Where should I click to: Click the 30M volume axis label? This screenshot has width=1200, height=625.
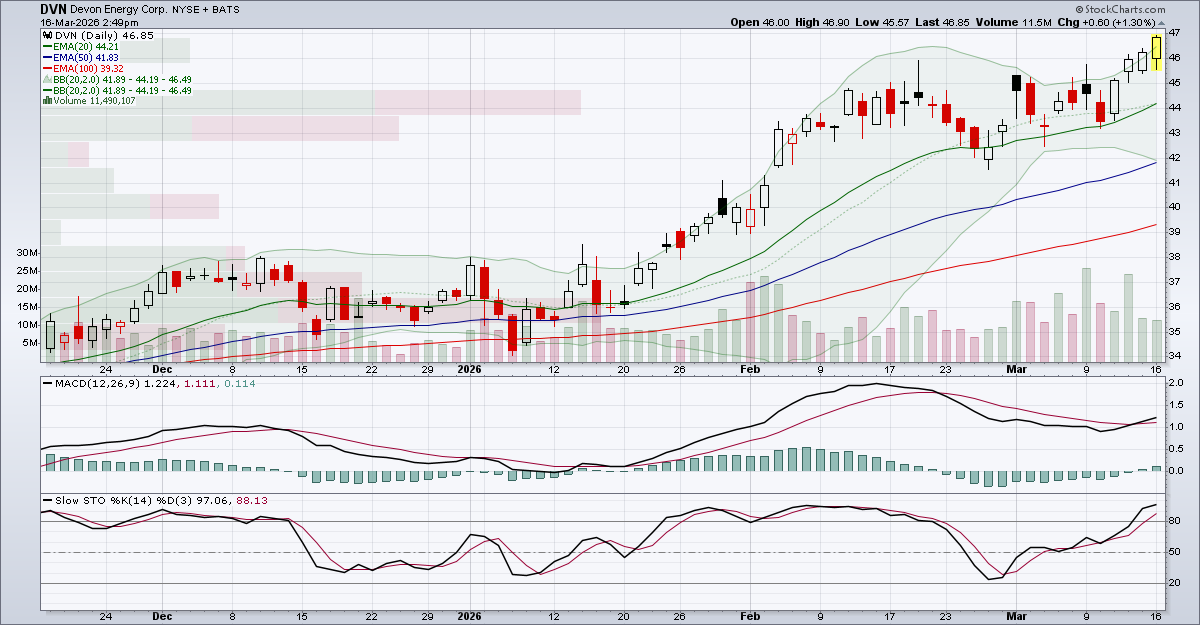click(27, 253)
